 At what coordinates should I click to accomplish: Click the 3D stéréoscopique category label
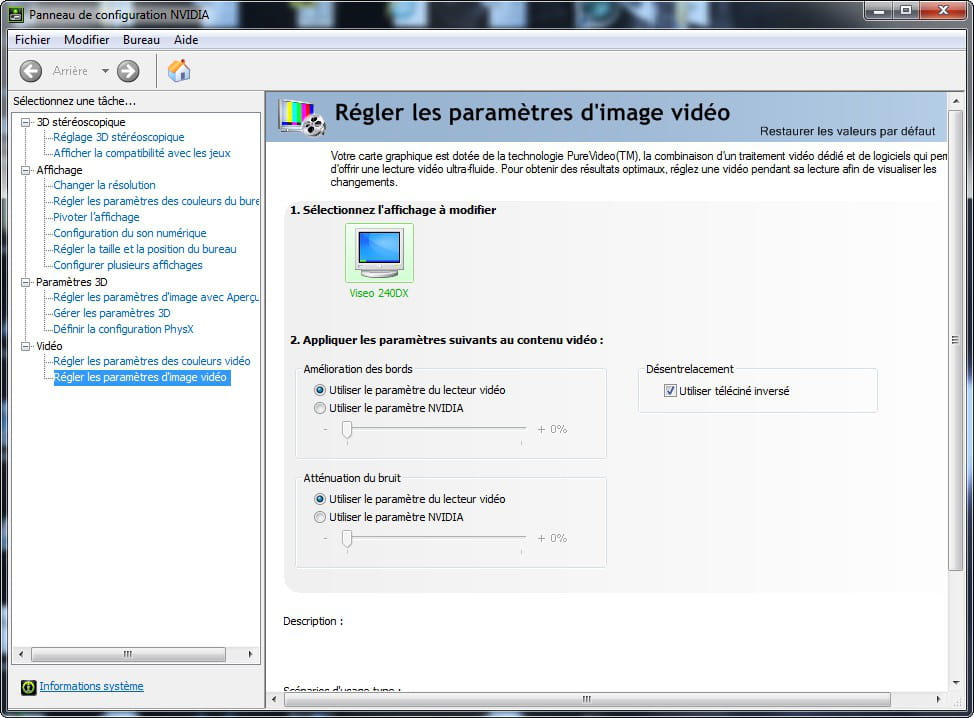(x=81, y=122)
